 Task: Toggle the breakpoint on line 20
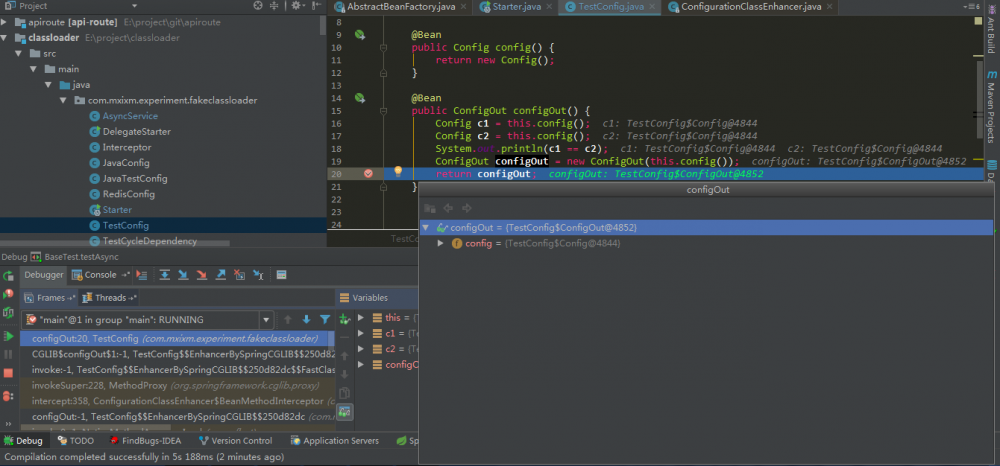click(x=368, y=173)
